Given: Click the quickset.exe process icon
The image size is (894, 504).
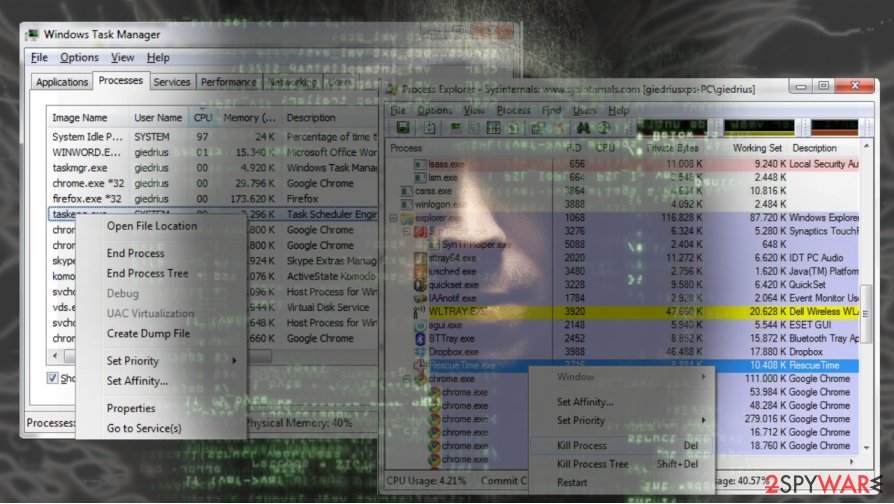Looking at the screenshot, I should coord(421,284).
